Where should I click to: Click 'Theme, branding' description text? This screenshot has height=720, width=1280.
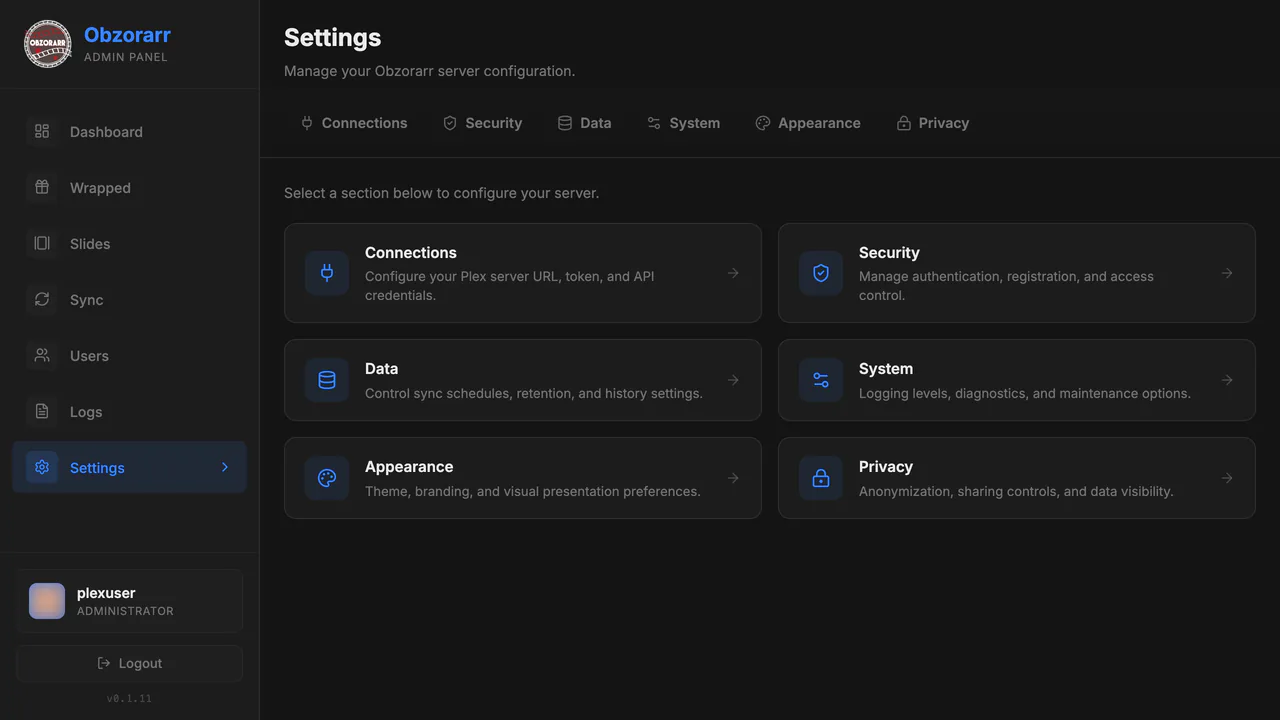coord(533,491)
